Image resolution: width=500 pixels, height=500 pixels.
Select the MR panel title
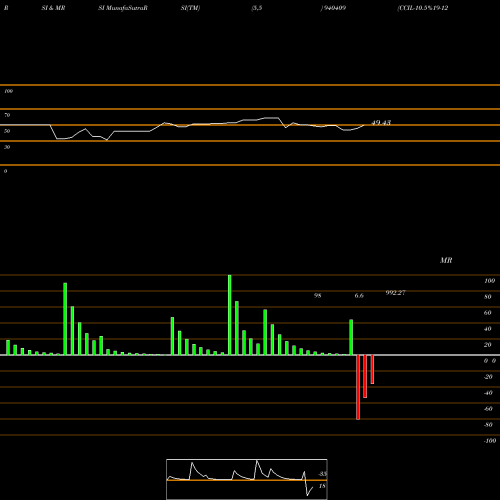[x=446, y=260]
